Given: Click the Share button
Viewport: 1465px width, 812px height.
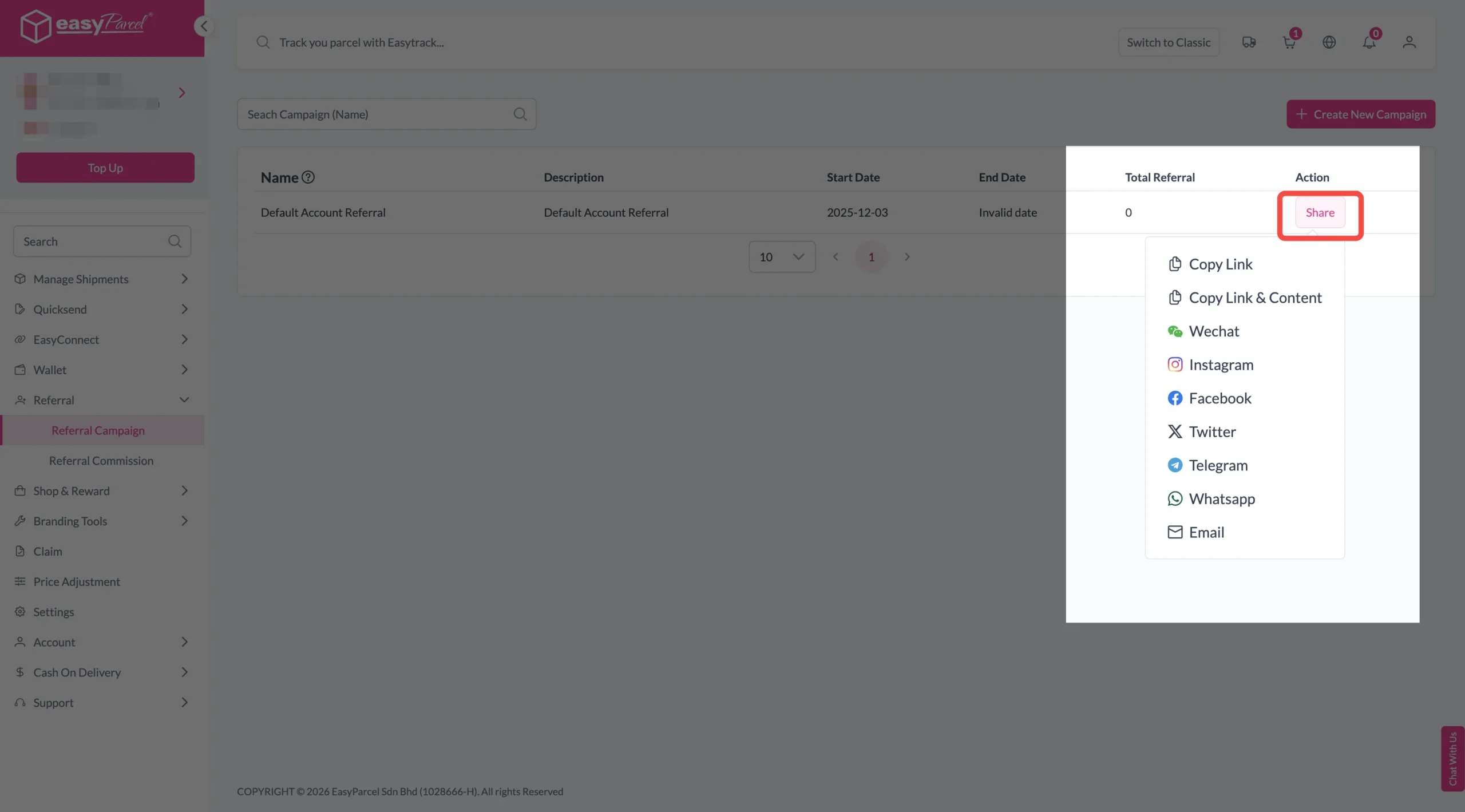Looking at the screenshot, I should (1320, 212).
